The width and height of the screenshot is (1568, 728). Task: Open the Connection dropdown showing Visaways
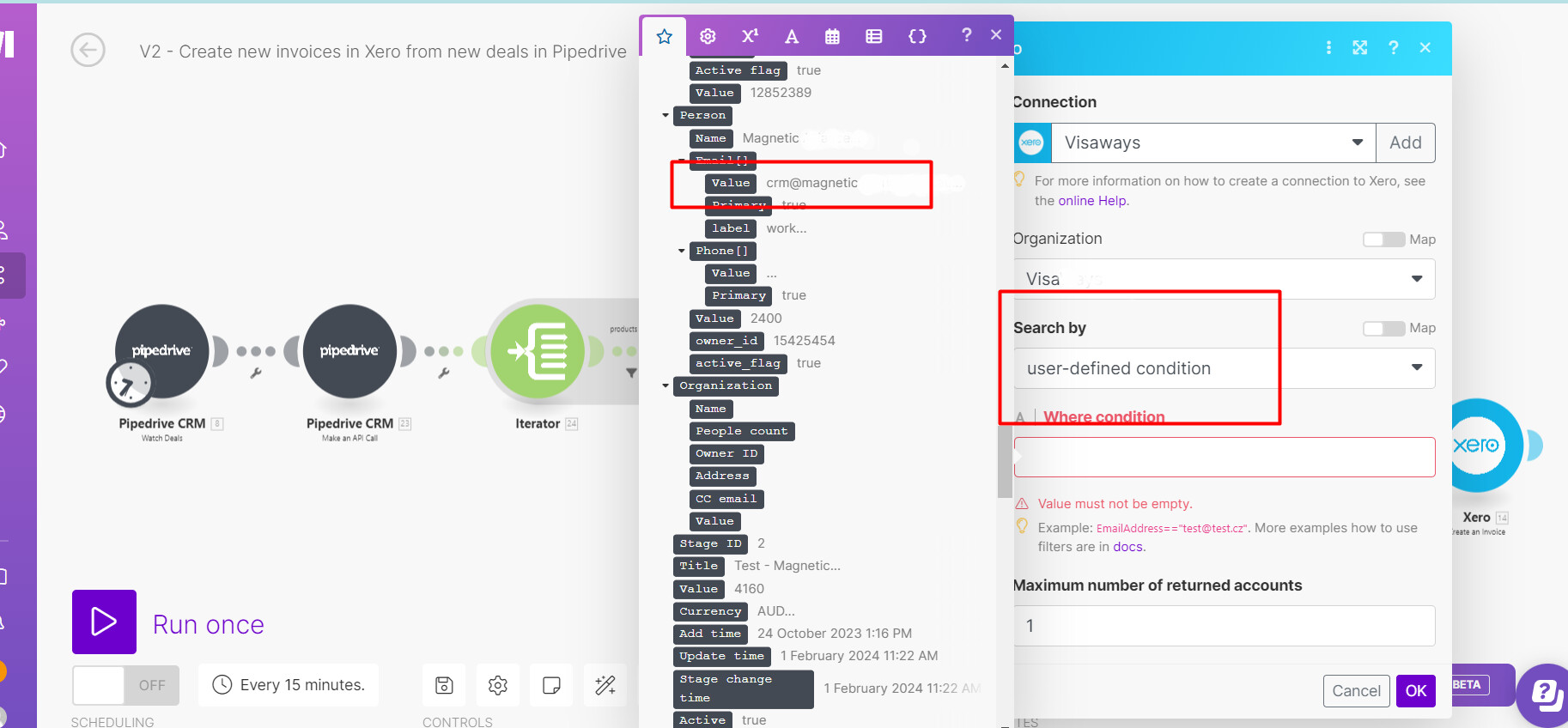click(x=1213, y=143)
